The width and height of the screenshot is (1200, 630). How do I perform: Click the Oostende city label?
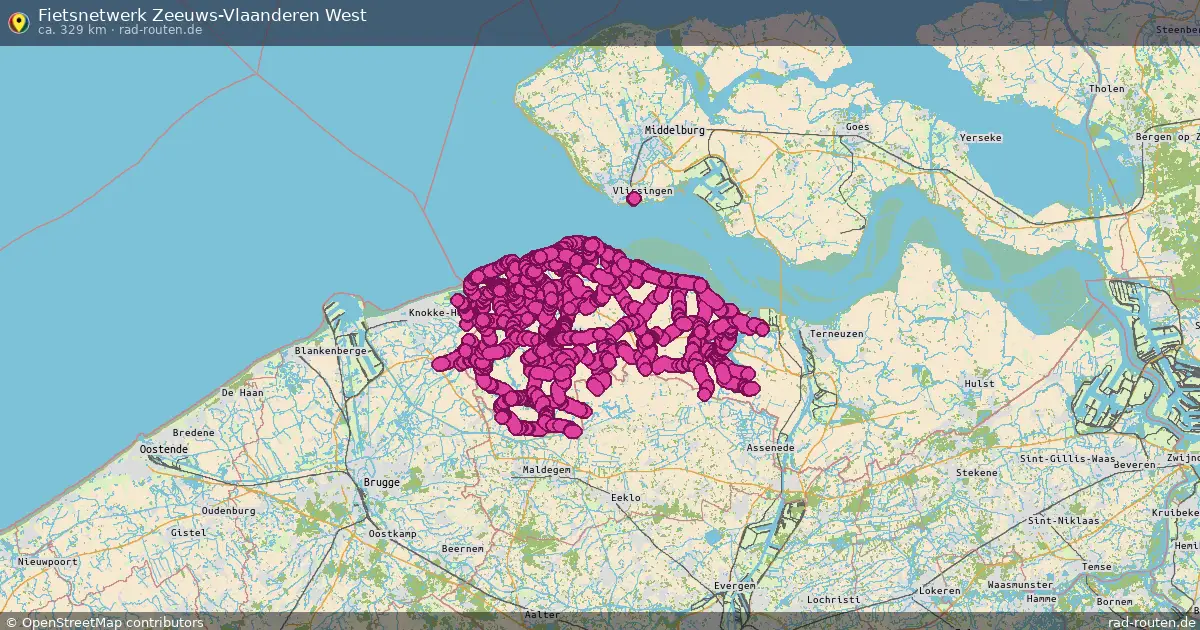pyautogui.click(x=163, y=450)
